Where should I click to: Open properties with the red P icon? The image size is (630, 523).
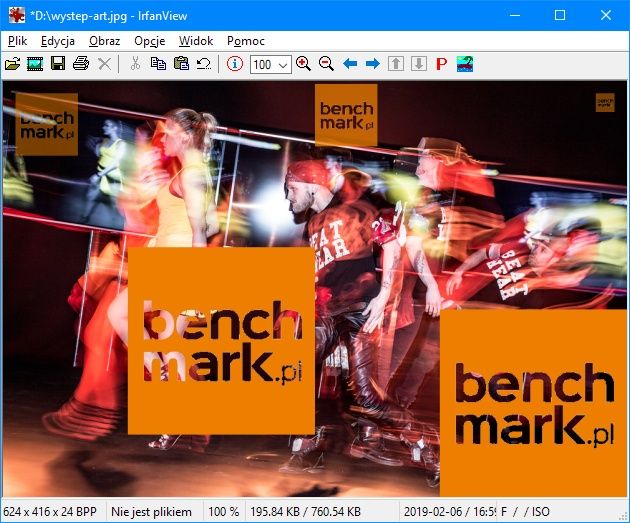[442, 64]
